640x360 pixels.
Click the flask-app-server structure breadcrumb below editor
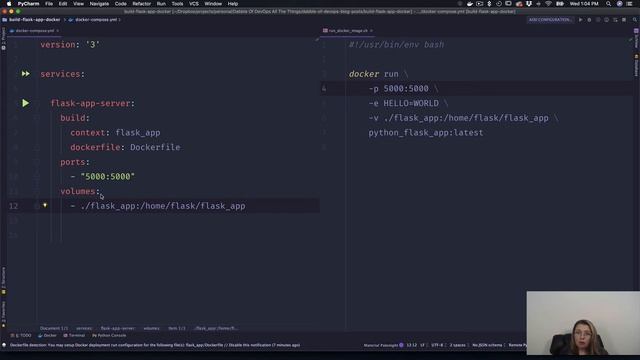[x=118, y=328]
